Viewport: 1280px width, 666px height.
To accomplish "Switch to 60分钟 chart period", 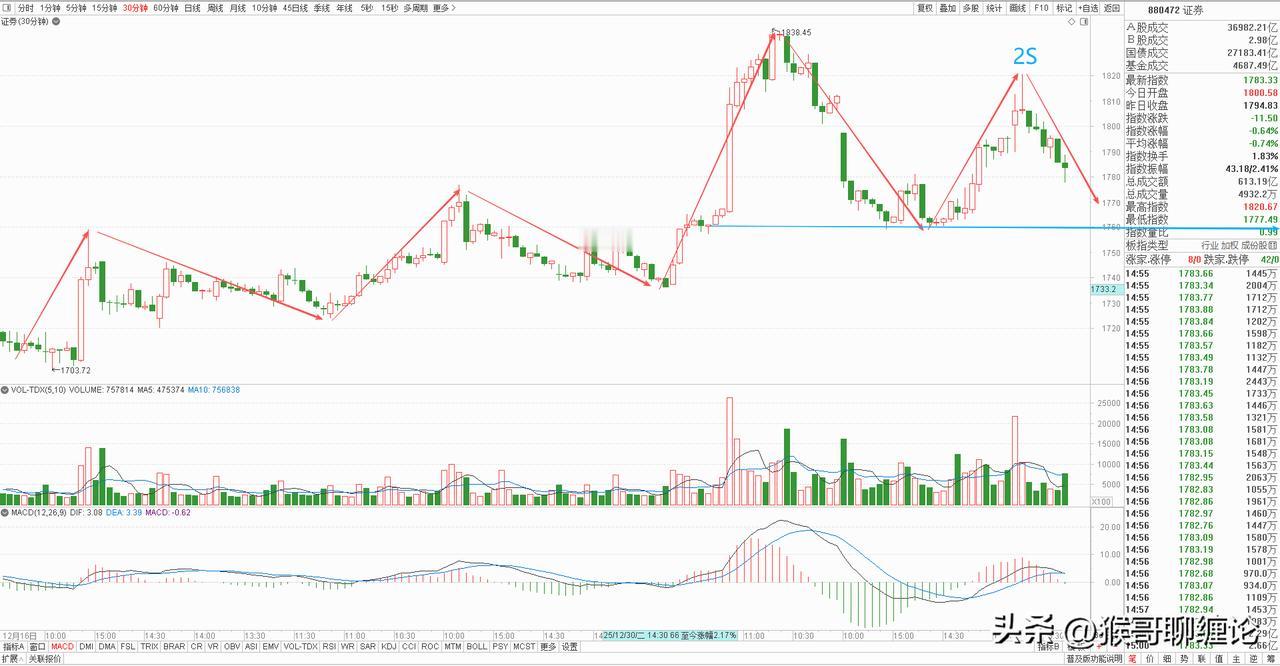I will (166, 8).
